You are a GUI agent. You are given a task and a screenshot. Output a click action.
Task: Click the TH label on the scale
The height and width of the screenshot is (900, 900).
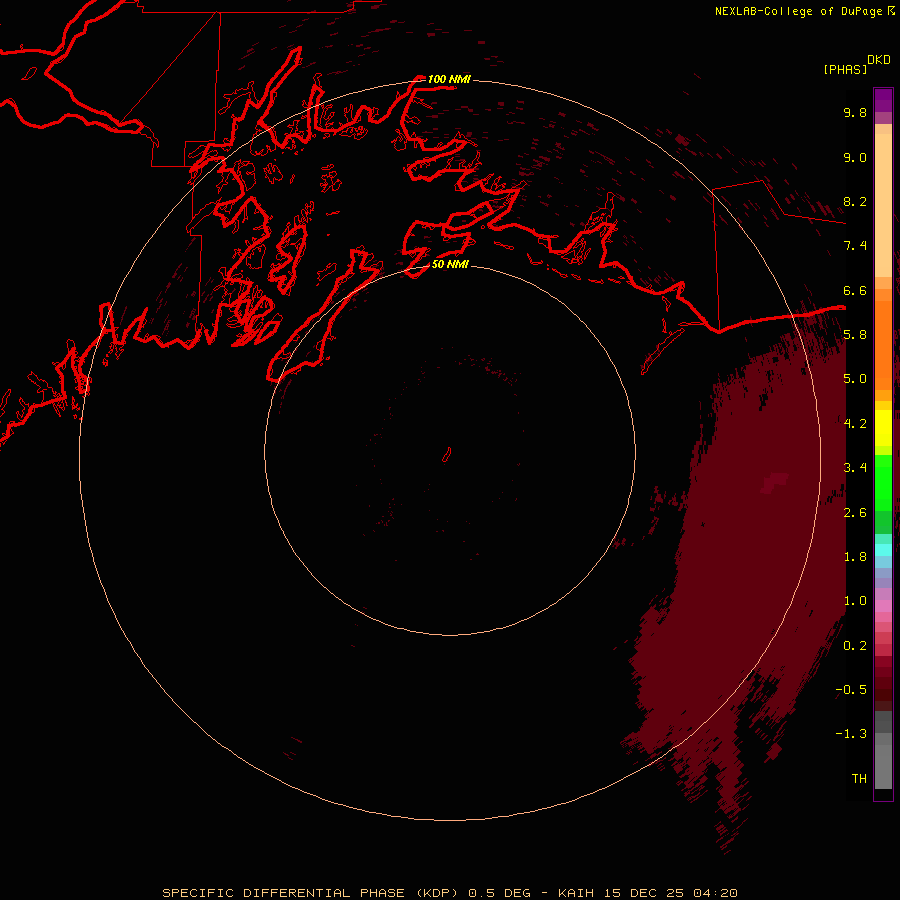pyautogui.click(x=859, y=779)
